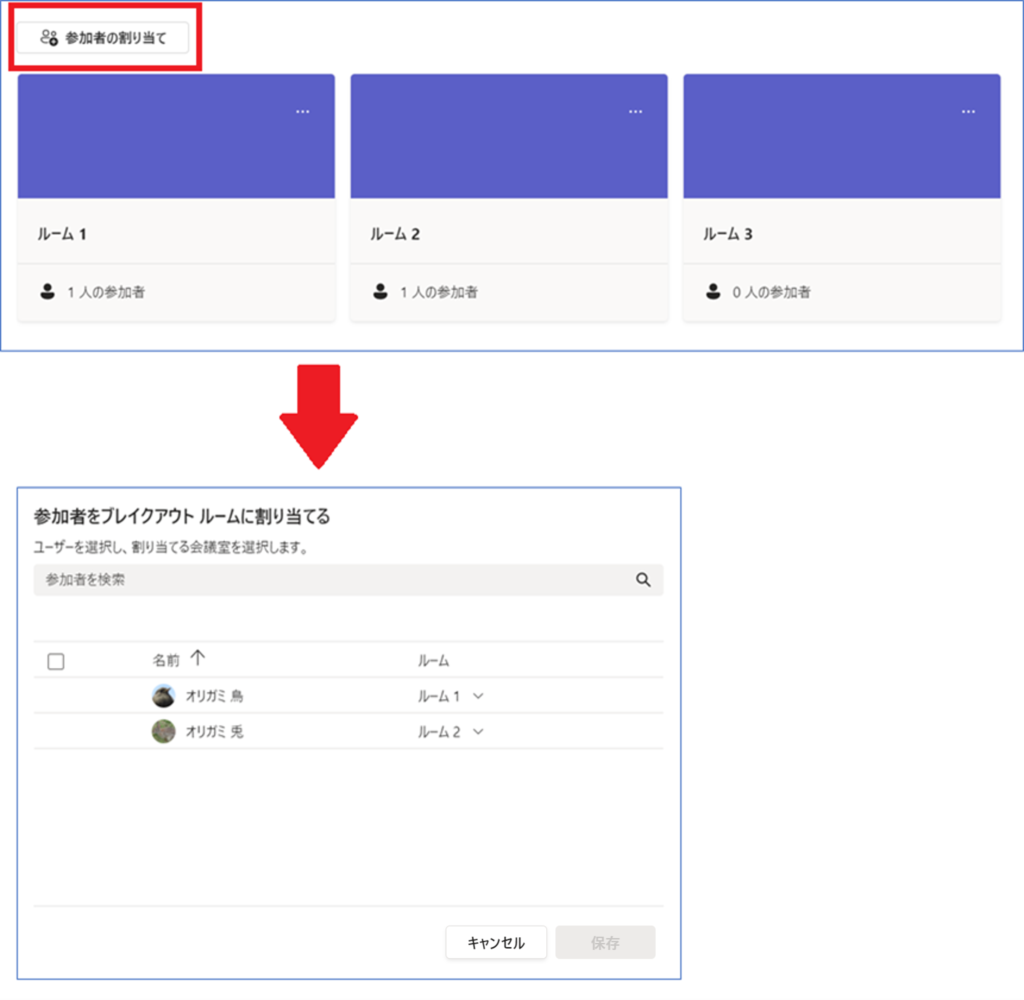Toggle the select-all participants checkbox
1024x1000 pixels.
point(56,661)
